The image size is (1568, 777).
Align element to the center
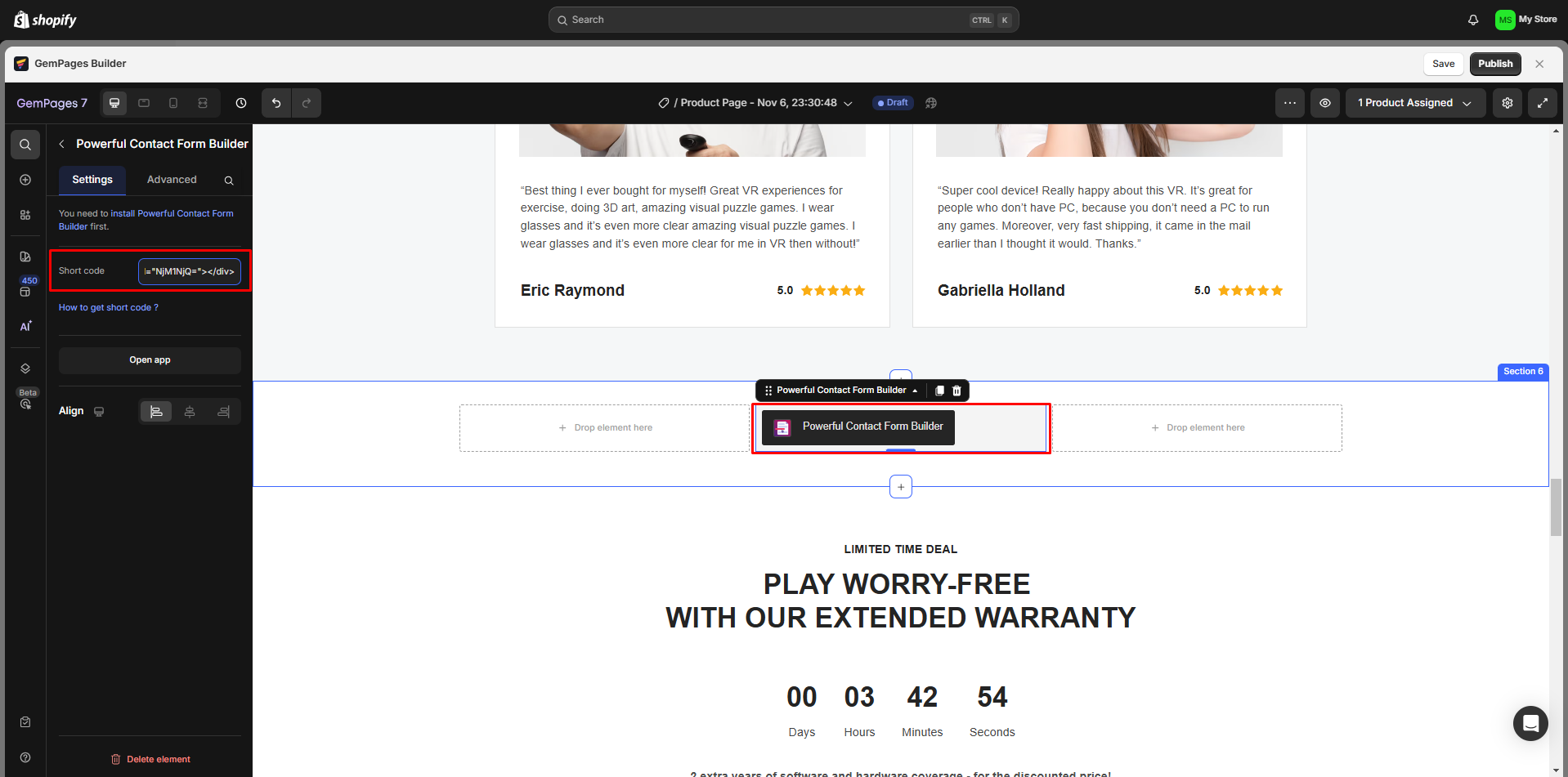[190, 412]
